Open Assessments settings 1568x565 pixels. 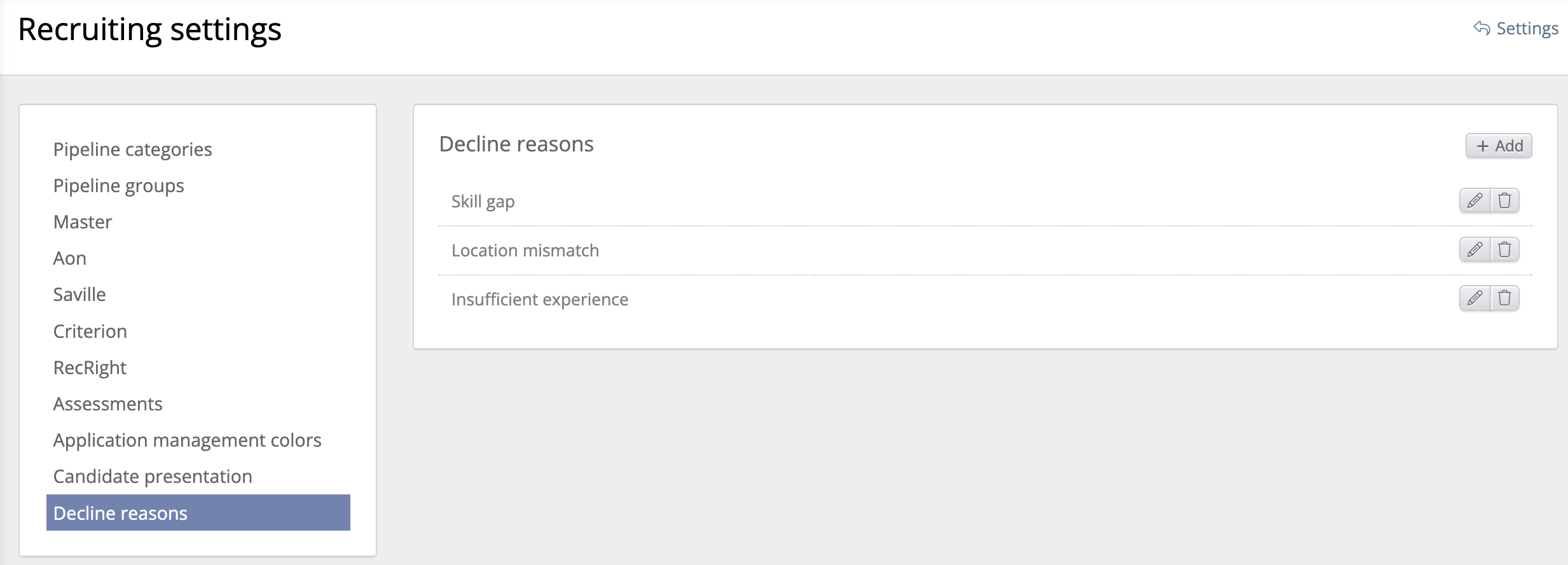tap(108, 404)
